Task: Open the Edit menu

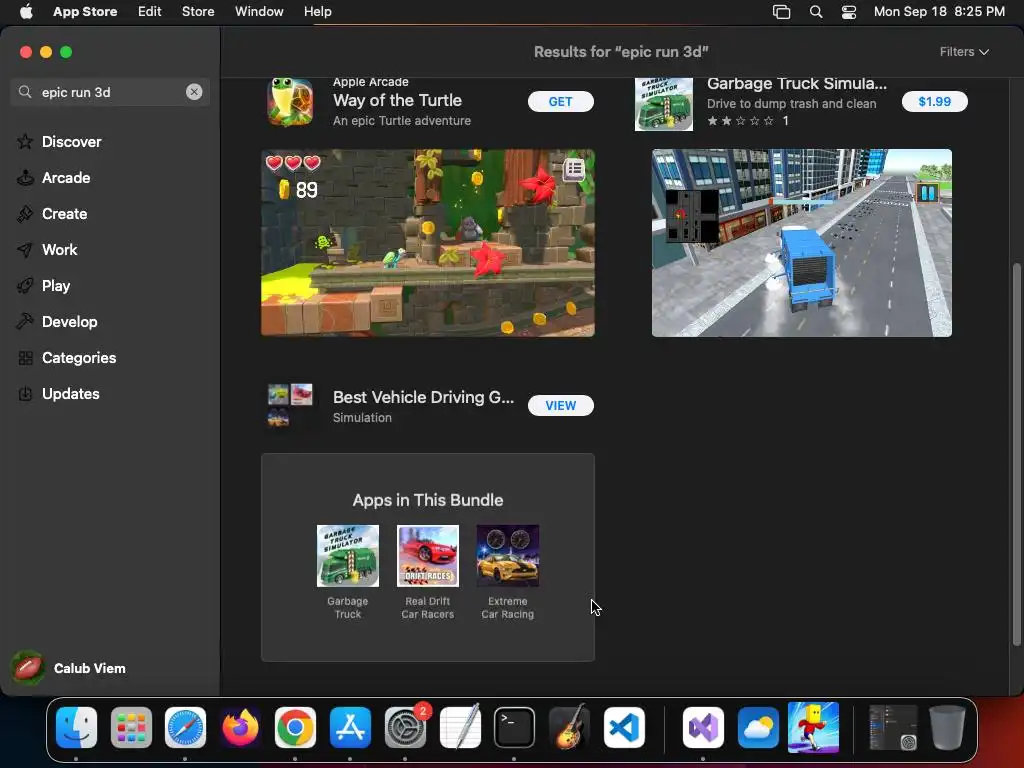Action: pyautogui.click(x=150, y=12)
